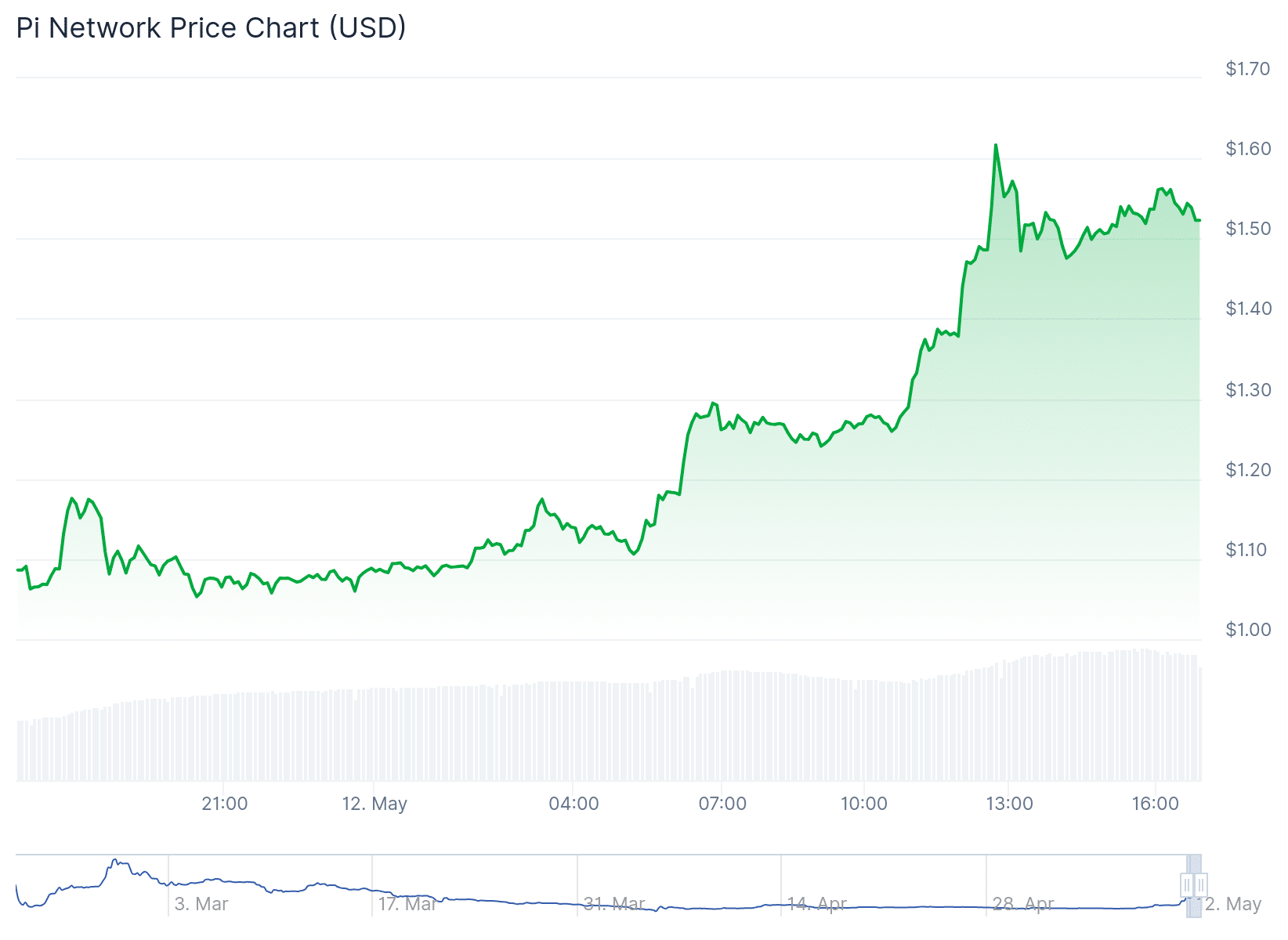Click the left navigator range handle
The height and width of the screenshot is (940, 1288).
1187,885
